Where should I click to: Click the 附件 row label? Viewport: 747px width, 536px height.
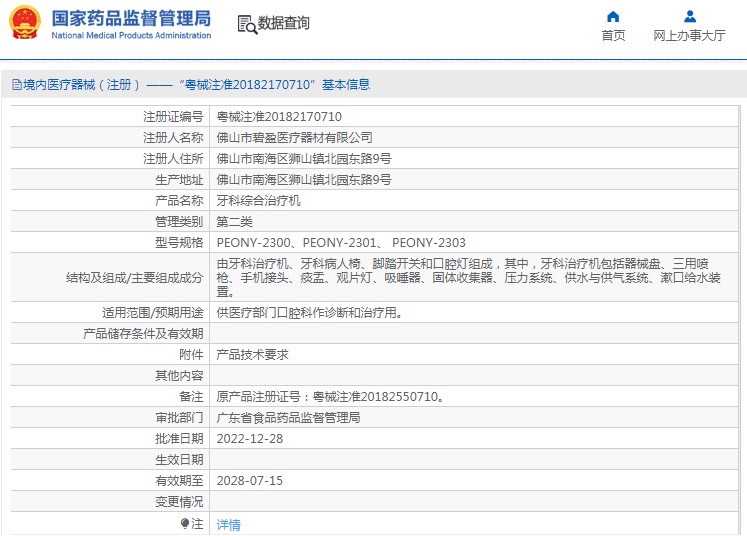coord(192,354)
